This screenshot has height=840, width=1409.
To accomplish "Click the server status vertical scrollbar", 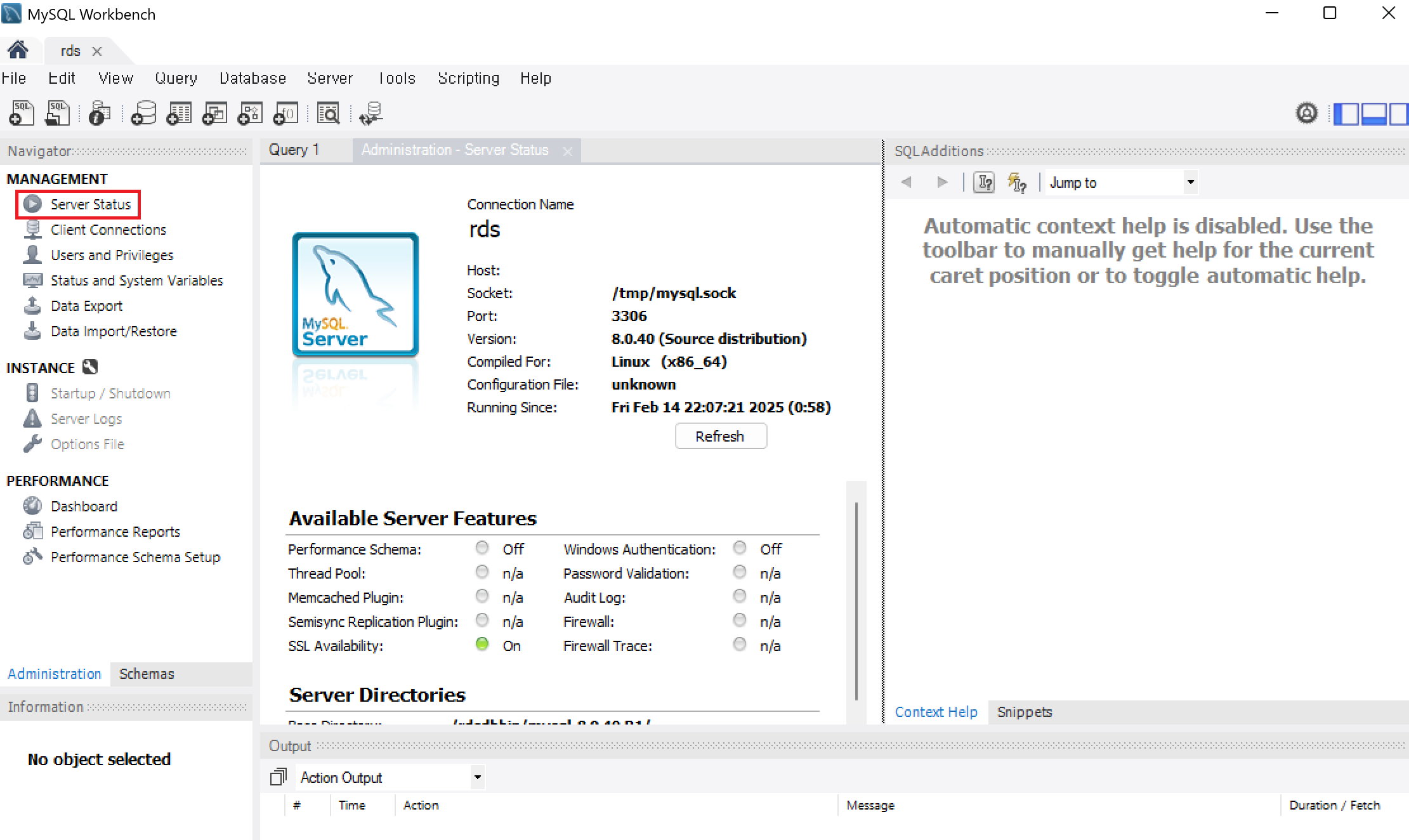I will click(x=856, y=600).
